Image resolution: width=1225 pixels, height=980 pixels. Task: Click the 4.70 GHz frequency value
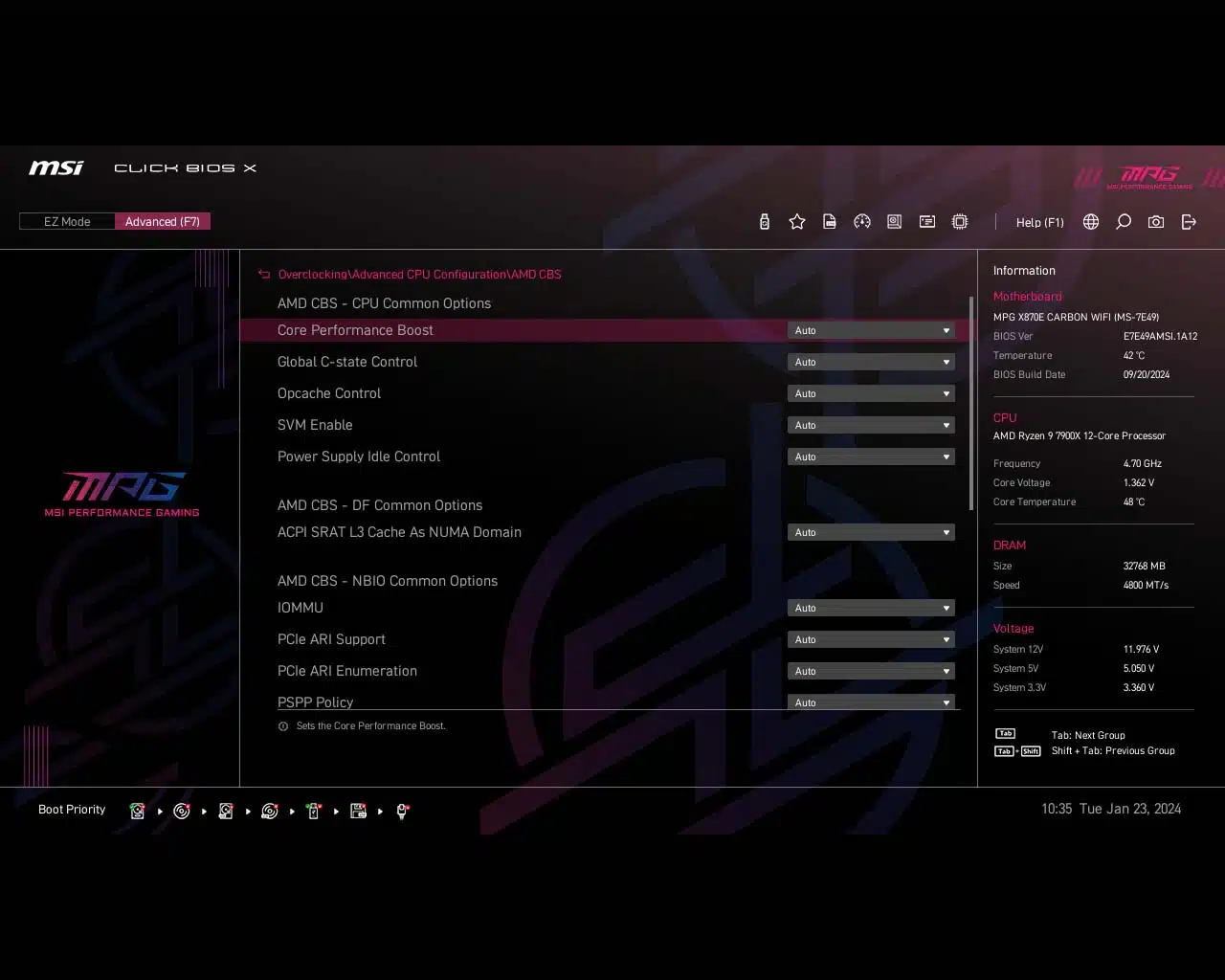click(1143, 463)
